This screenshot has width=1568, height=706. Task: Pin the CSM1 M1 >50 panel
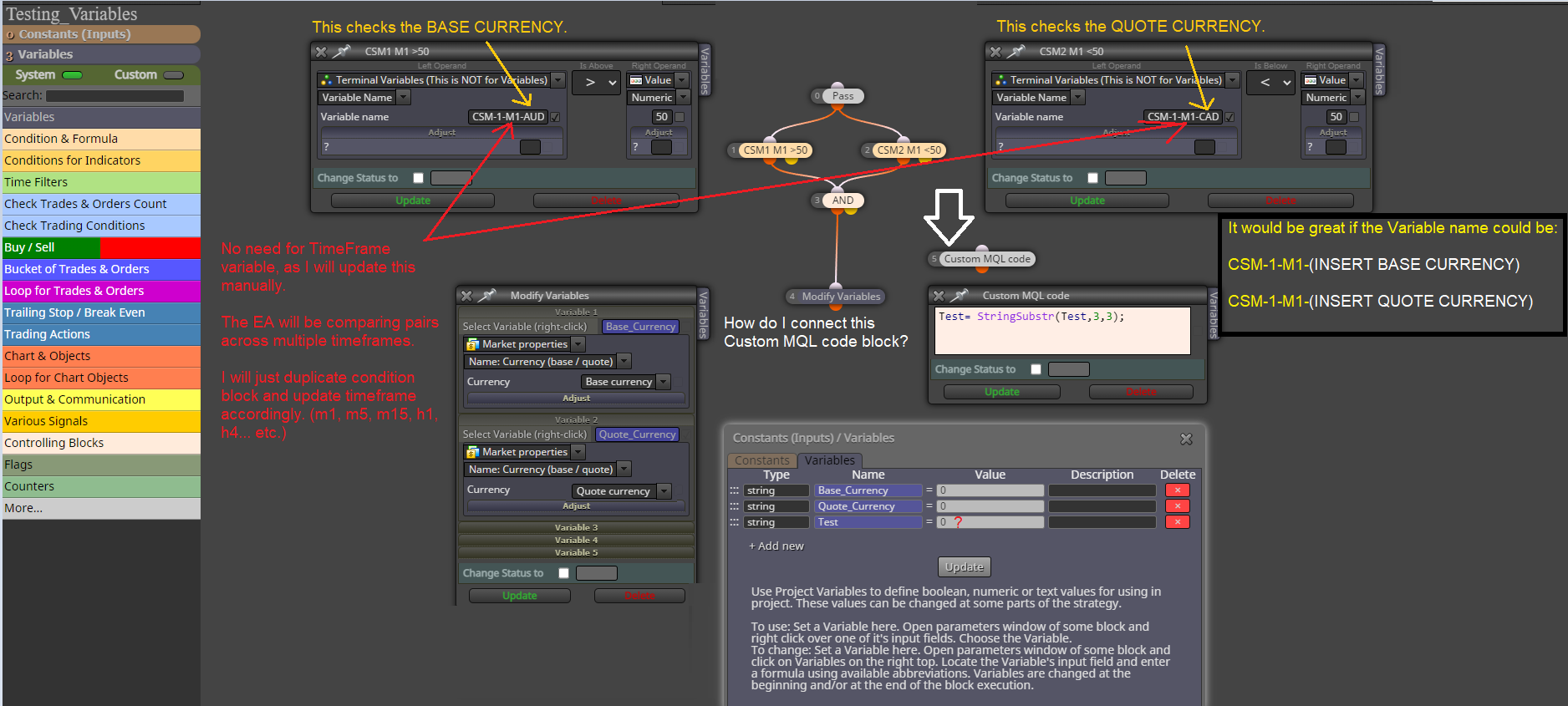(341, 52)
